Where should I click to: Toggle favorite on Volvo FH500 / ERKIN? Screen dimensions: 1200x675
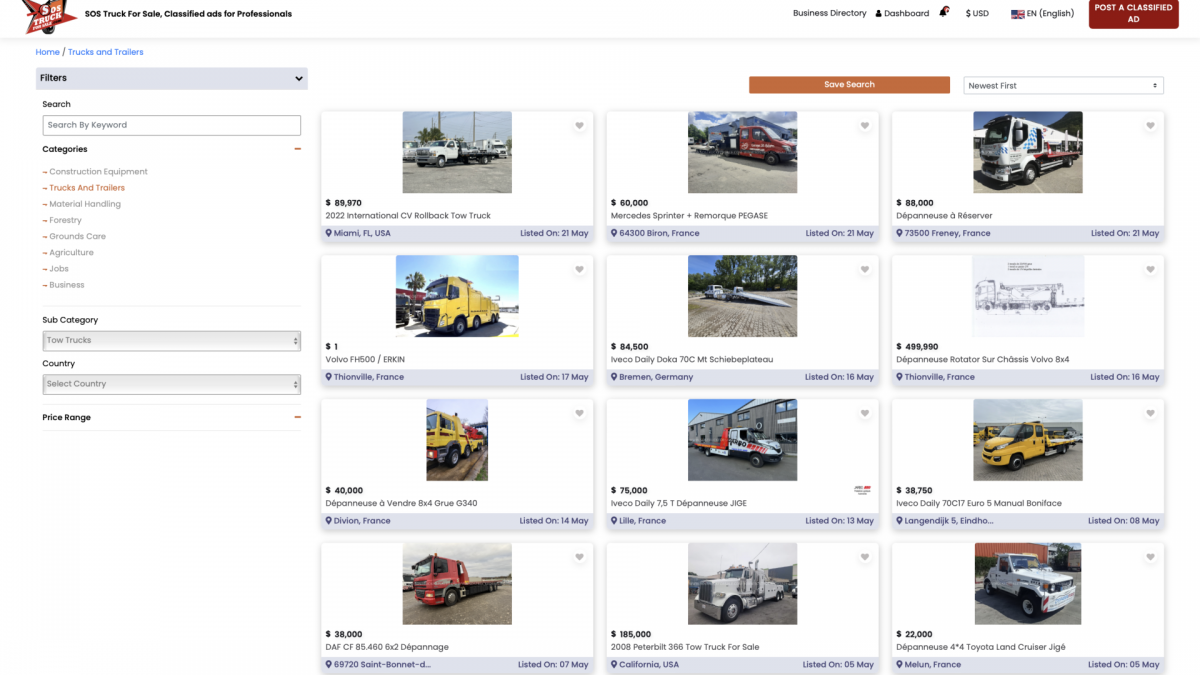579,270
